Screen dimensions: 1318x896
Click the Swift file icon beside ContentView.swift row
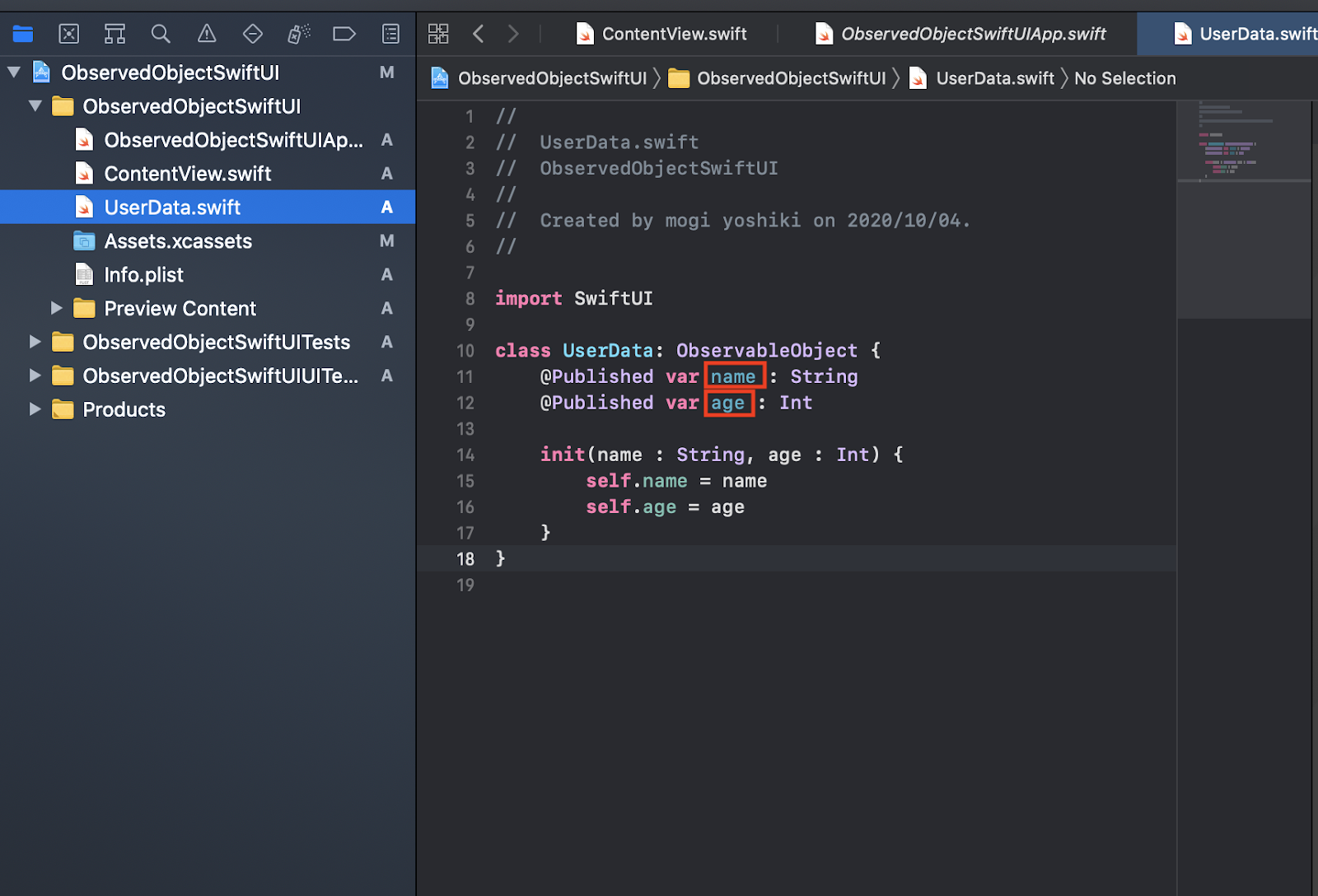click(84, 174)
